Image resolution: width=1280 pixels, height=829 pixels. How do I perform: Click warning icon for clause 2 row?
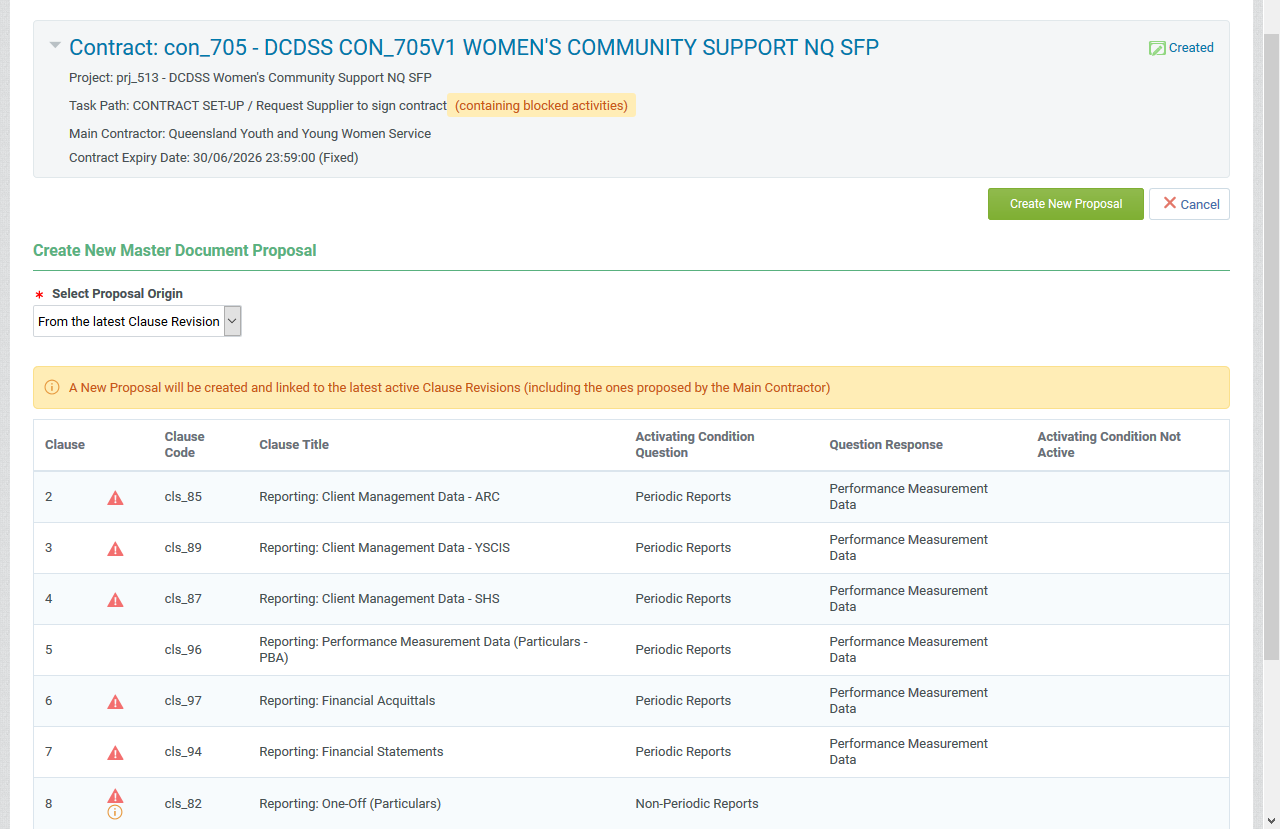(115, 498)
